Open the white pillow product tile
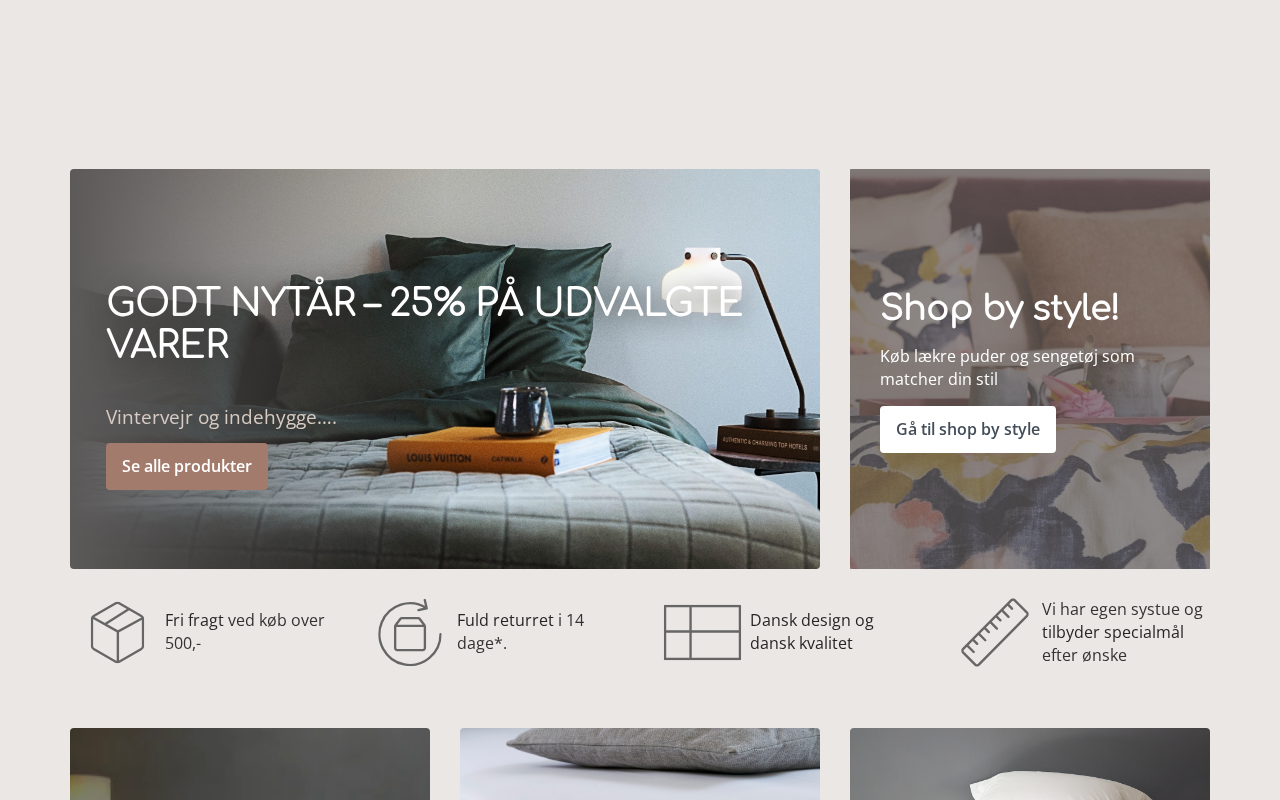The image size is (1280, 800). 1030,764
